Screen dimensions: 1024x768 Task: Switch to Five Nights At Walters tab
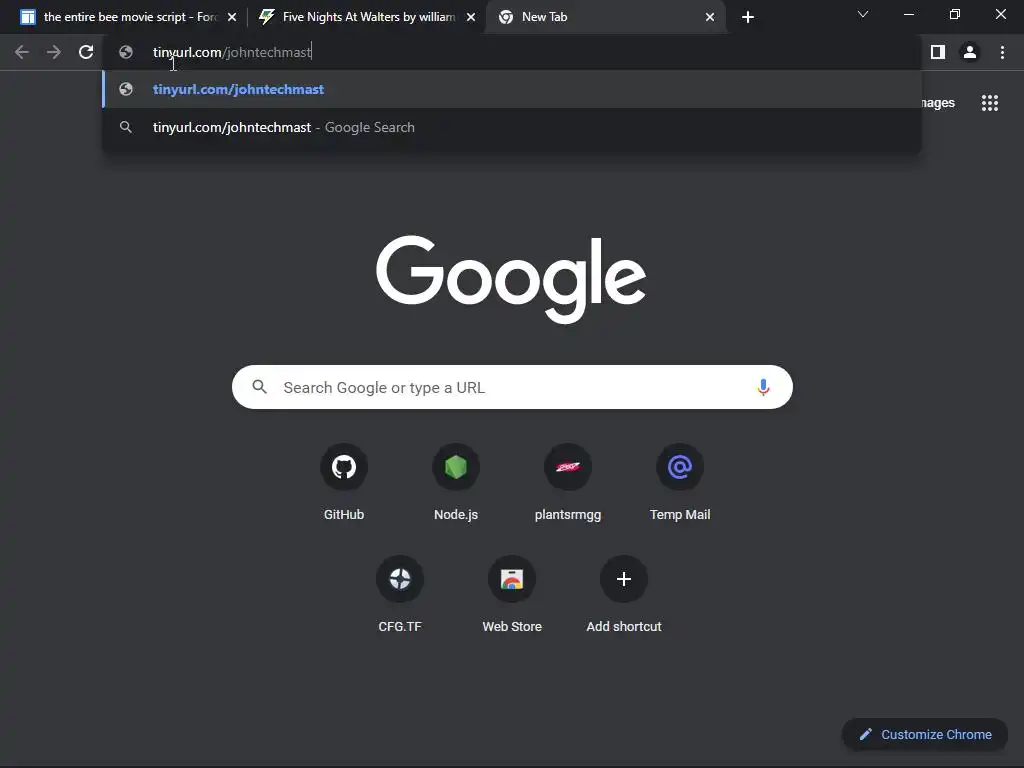pos(366,17)
